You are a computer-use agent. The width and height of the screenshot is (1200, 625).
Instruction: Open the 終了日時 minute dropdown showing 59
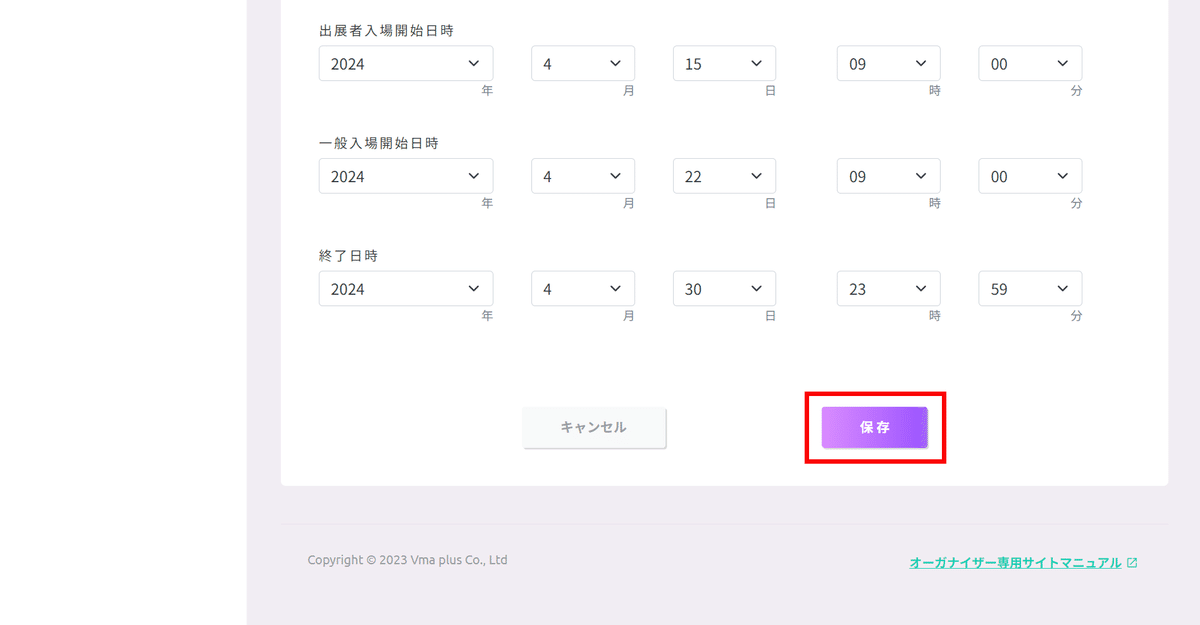(1030, 289)
